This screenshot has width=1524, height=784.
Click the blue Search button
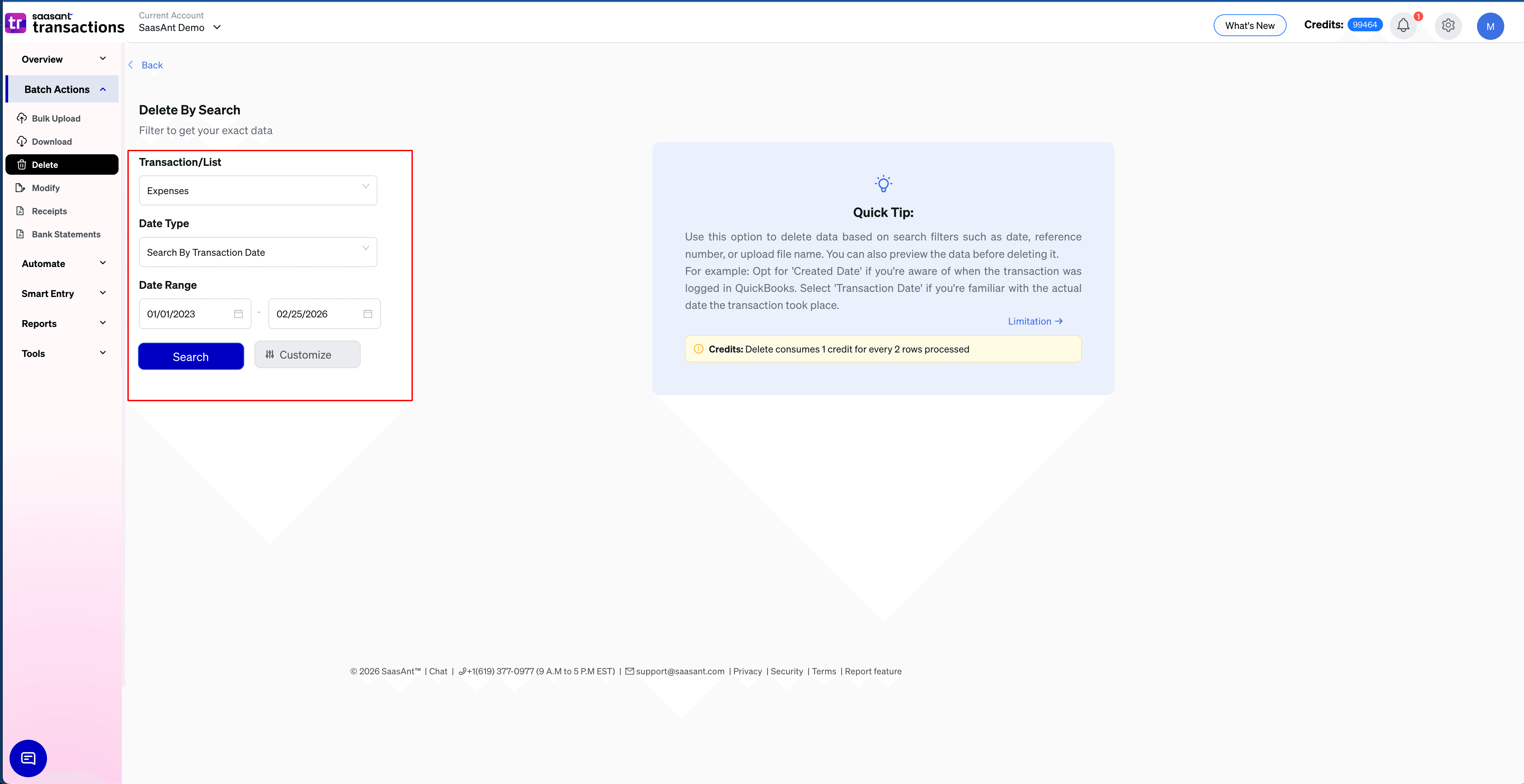pos(190,356)
